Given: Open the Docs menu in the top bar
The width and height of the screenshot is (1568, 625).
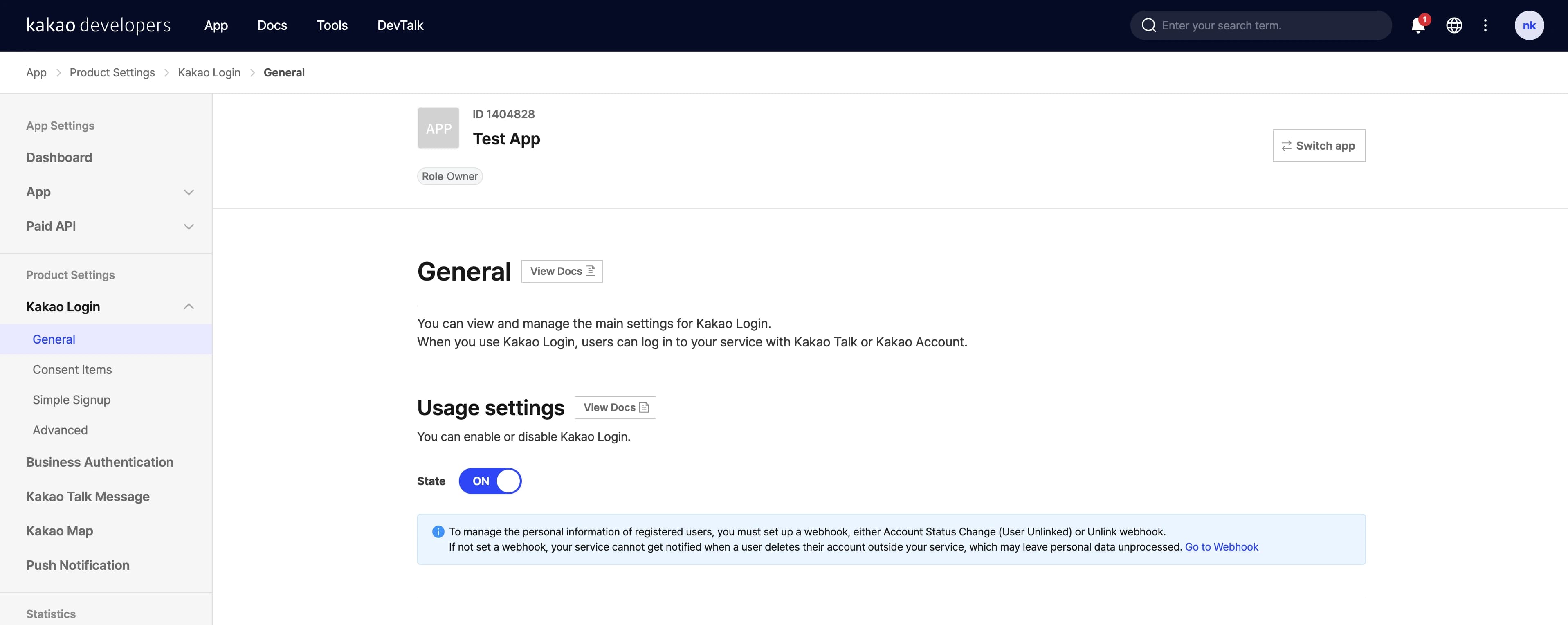Looking at the screenshot, I should click(272, 25).
